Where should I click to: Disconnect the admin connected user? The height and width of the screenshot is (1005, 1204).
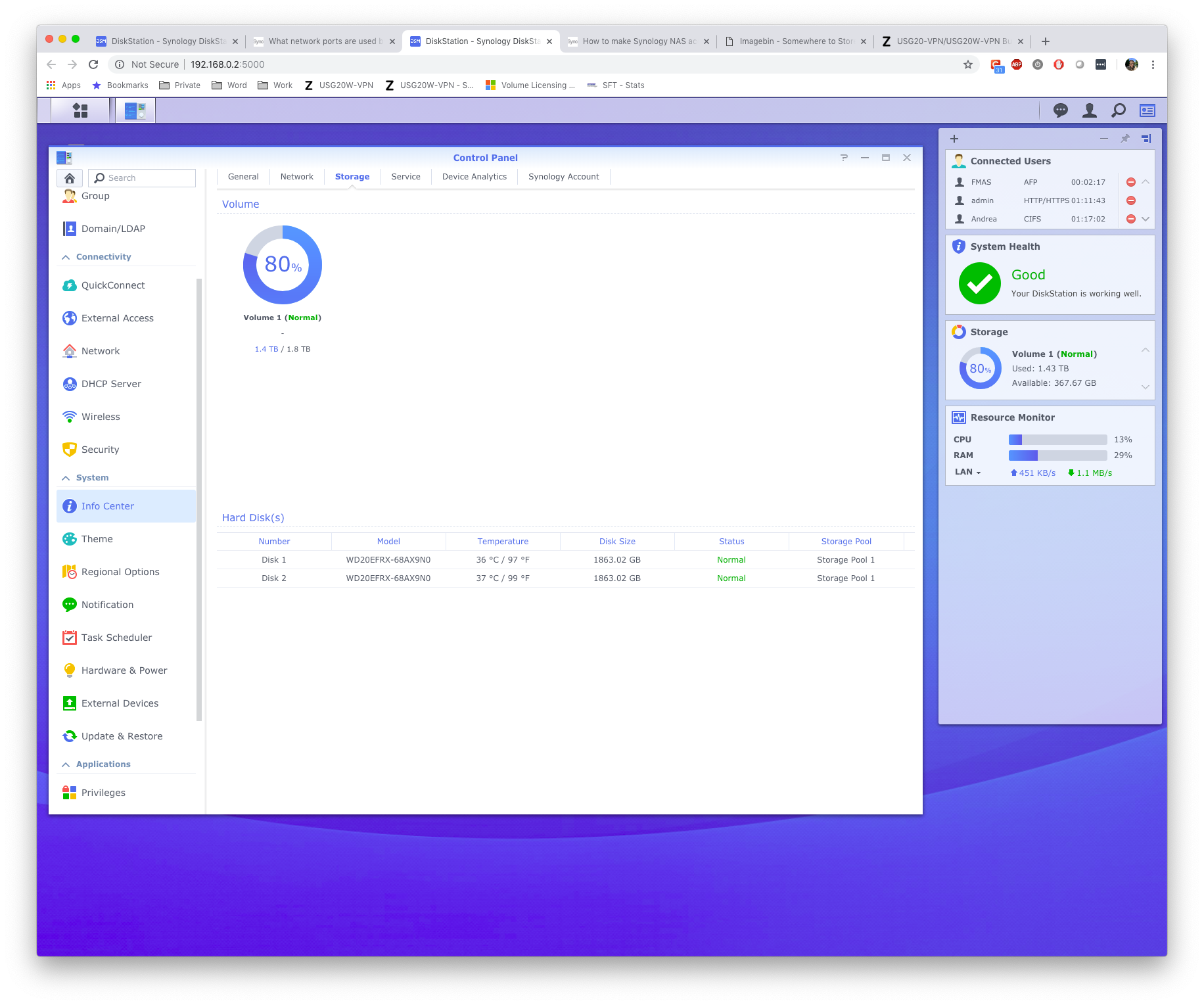[x=1130, y=200]
